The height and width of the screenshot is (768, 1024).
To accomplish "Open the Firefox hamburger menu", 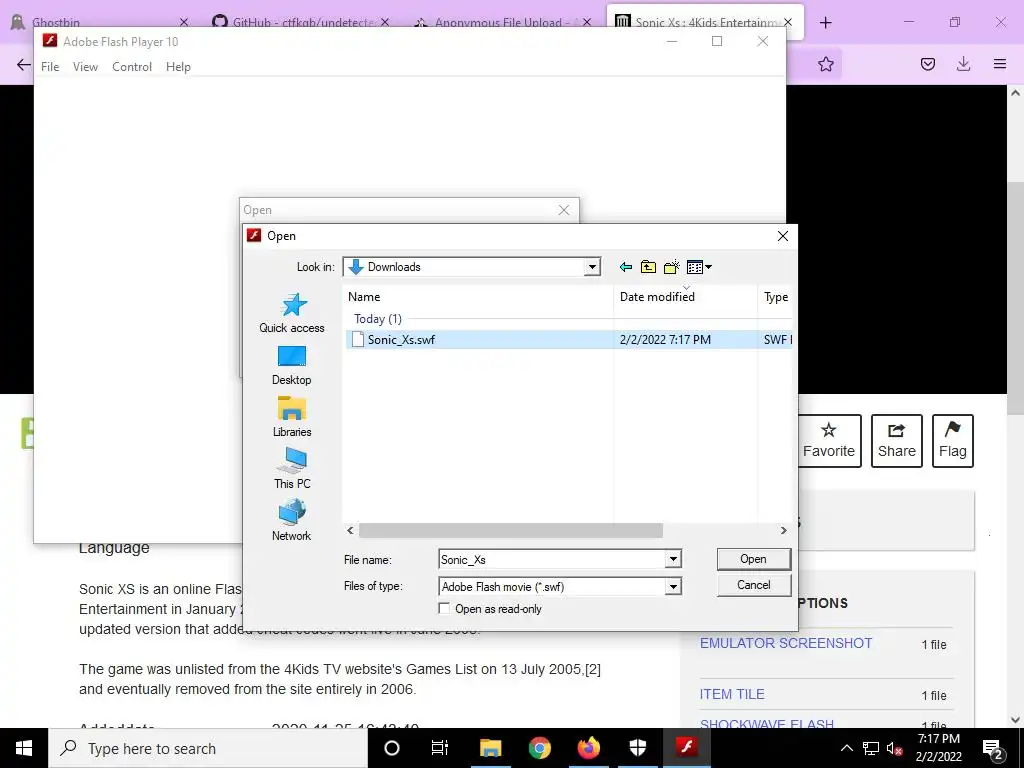I will click(1000, 64).
